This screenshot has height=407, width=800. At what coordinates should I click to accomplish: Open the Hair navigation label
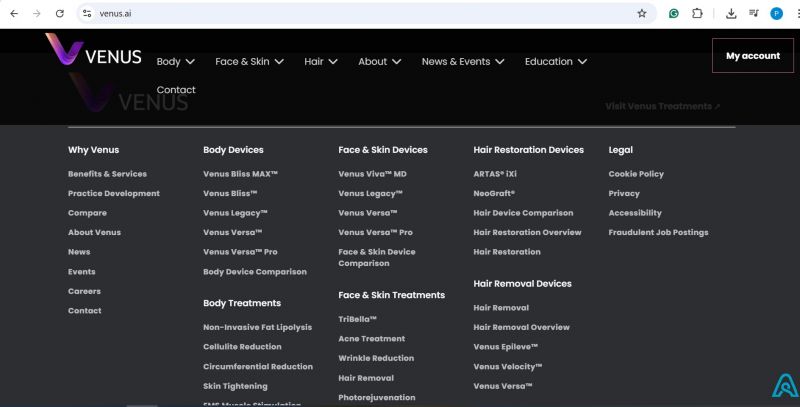[314, 62]
